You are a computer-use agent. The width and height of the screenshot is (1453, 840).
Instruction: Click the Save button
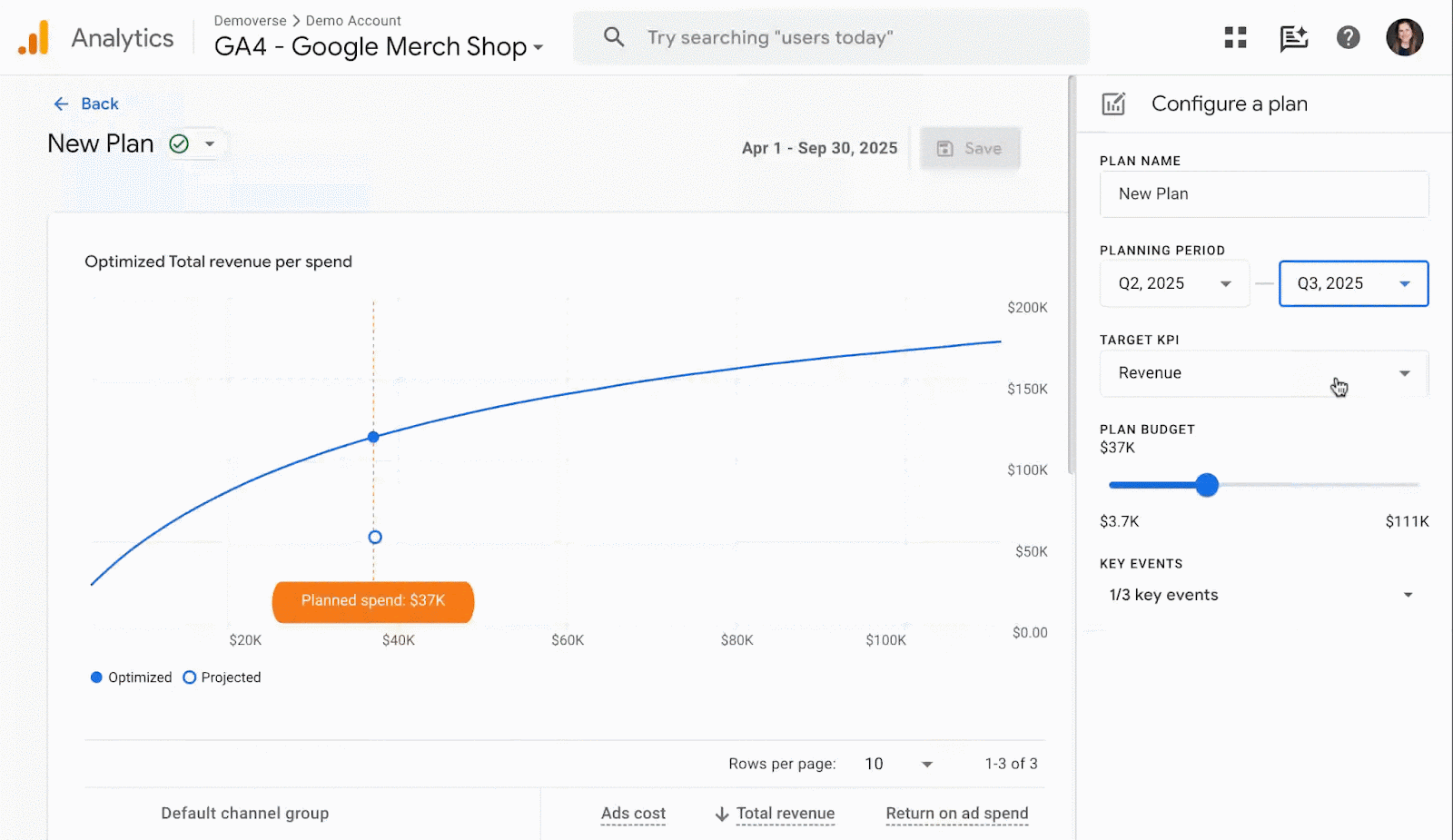[x=970, y=147]
